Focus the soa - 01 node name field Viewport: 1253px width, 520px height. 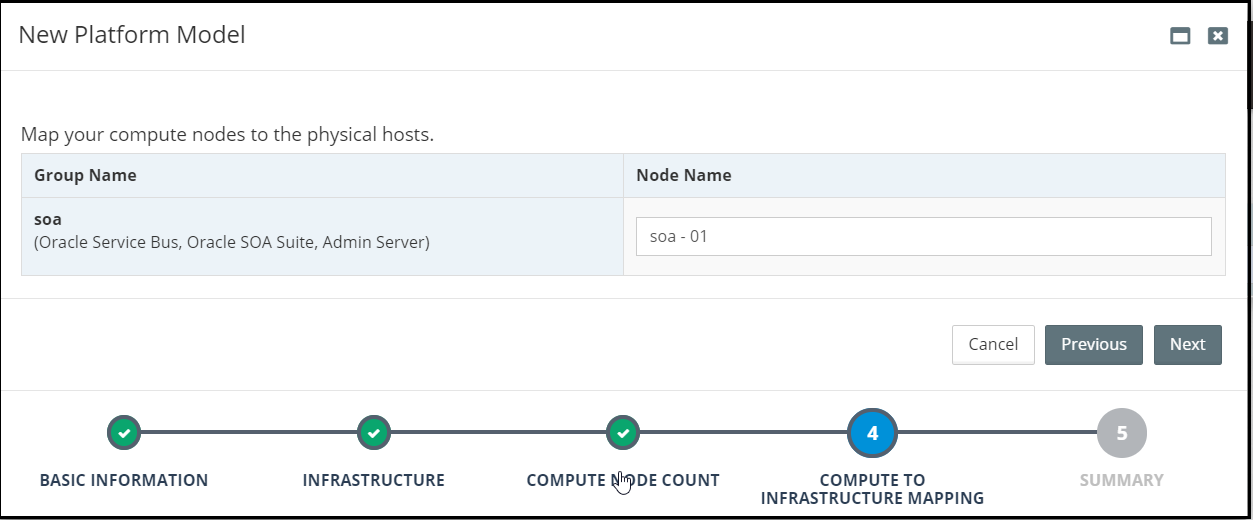(923, 237)
